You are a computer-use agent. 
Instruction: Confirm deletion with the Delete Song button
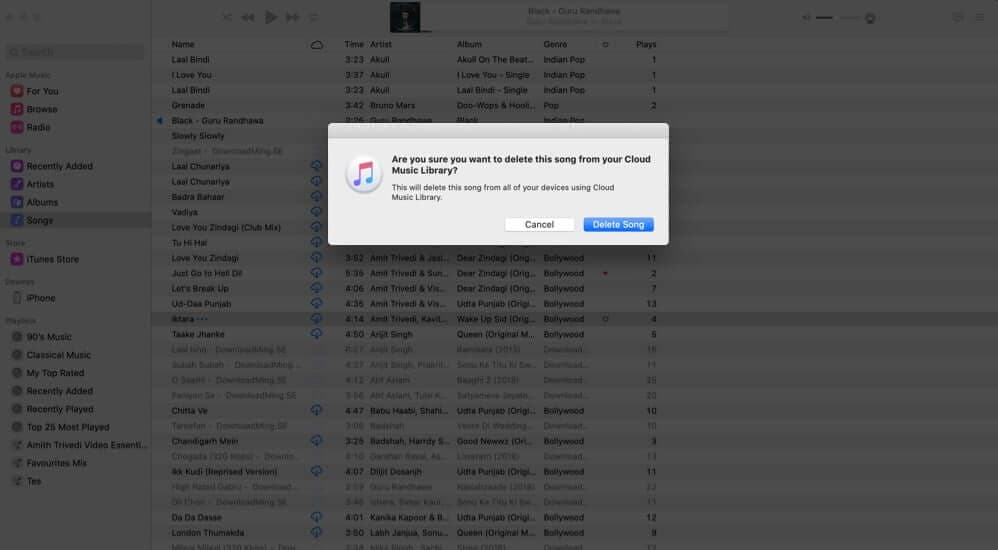click(x=618, y=225)
